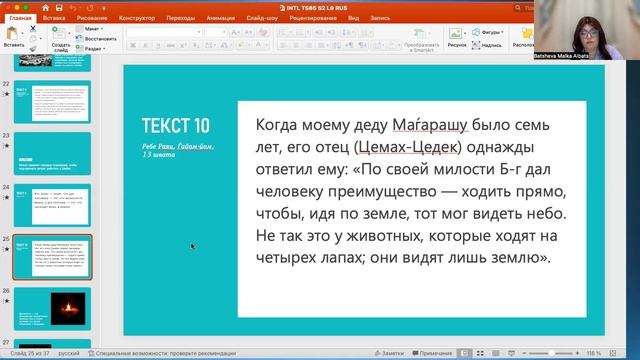Click the Clear Formatting icon
640x360 pixels.
coord(263,32)
